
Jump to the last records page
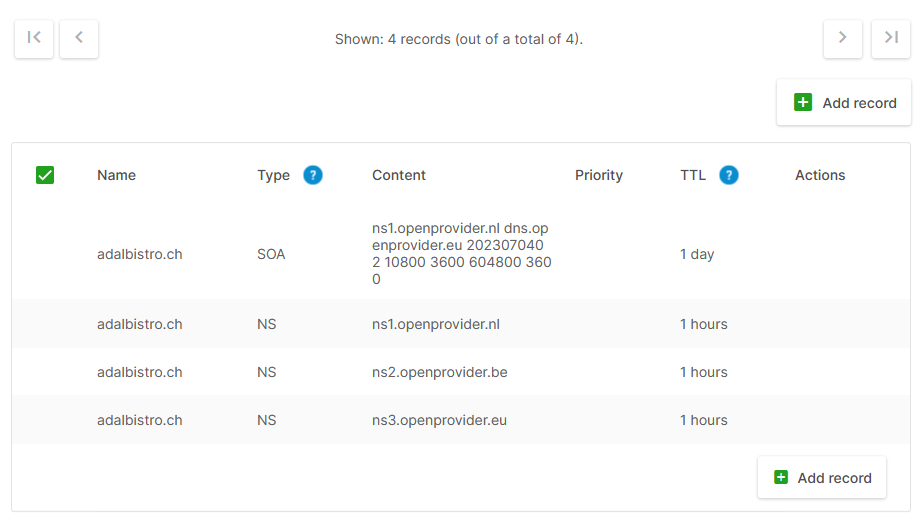tap(891, 39)
